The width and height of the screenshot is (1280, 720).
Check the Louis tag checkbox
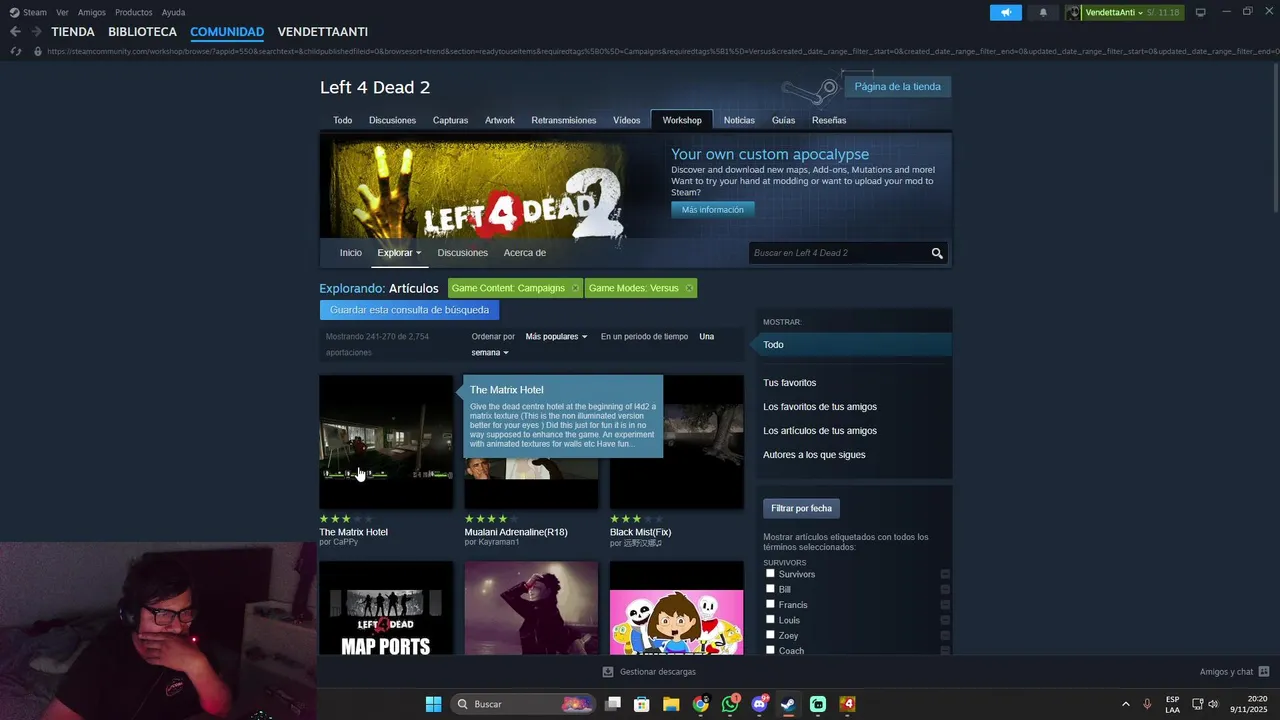770,619
